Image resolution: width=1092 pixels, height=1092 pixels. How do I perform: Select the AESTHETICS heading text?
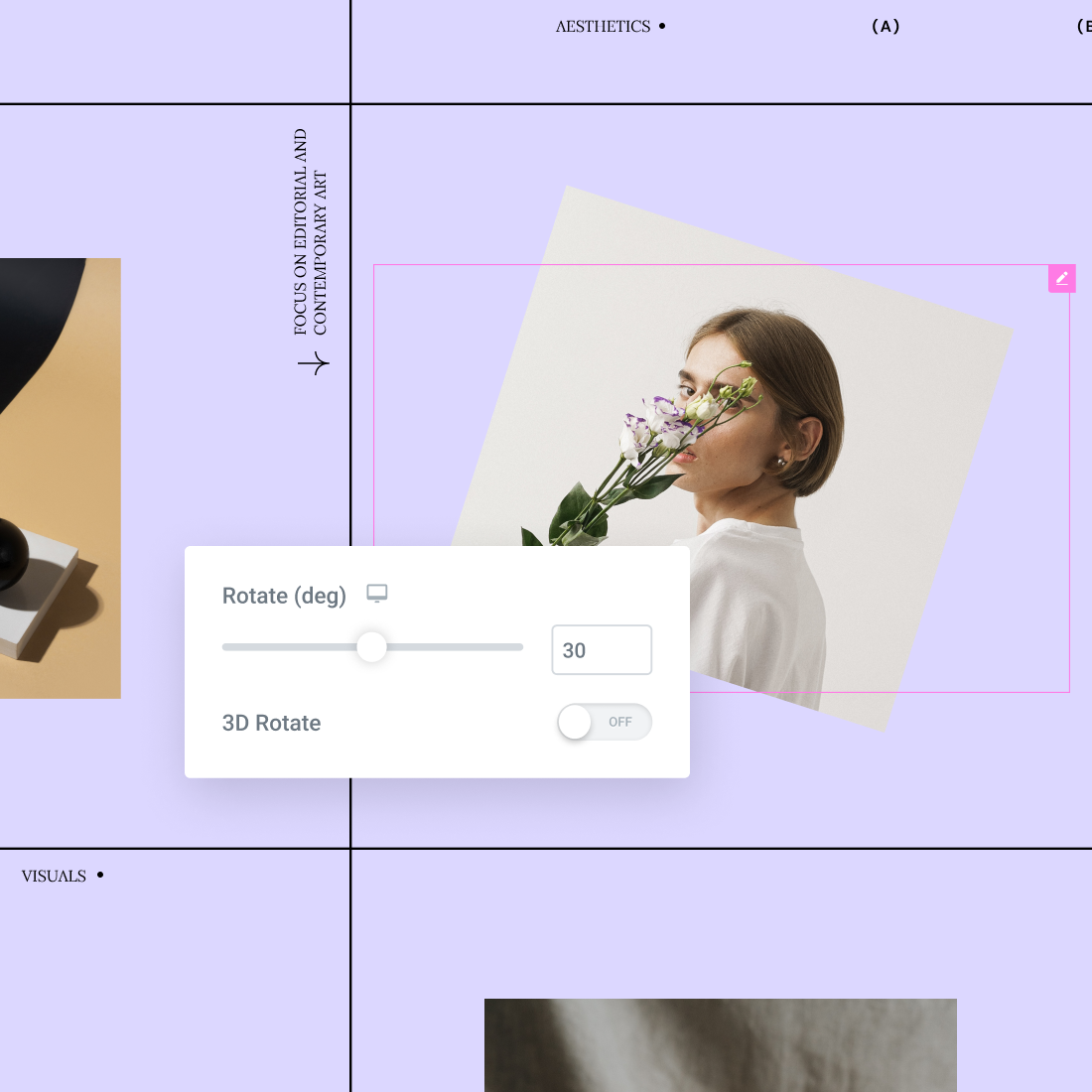click(603, 27)
